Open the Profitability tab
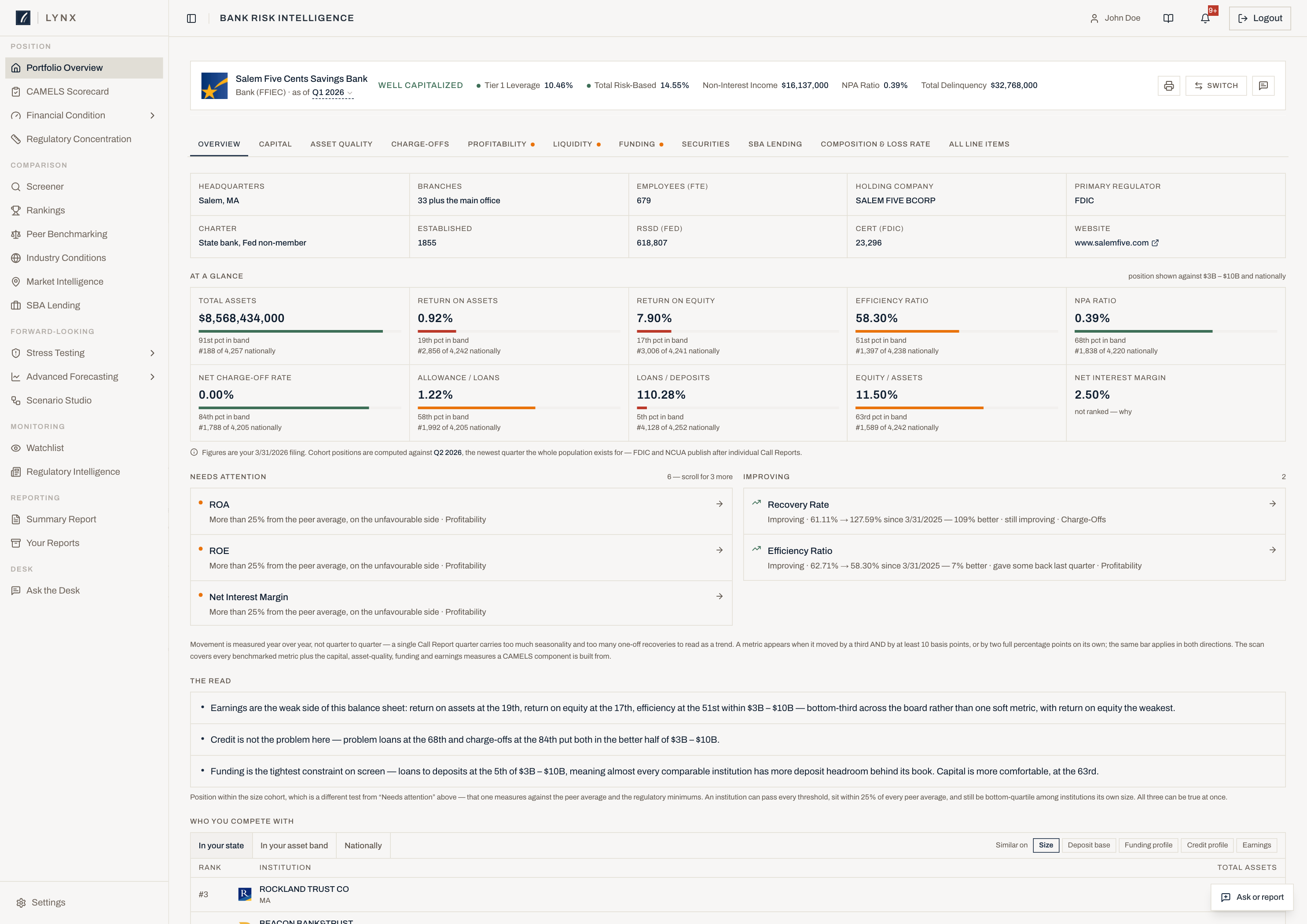 click(501, 144)
